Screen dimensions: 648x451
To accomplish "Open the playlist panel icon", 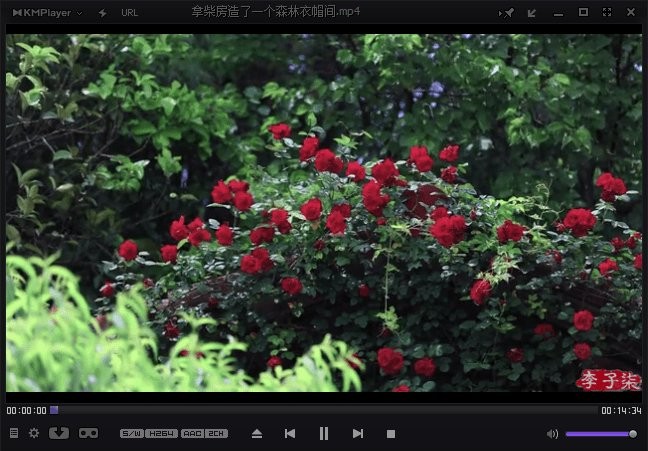I will click(x=14, y=433).
